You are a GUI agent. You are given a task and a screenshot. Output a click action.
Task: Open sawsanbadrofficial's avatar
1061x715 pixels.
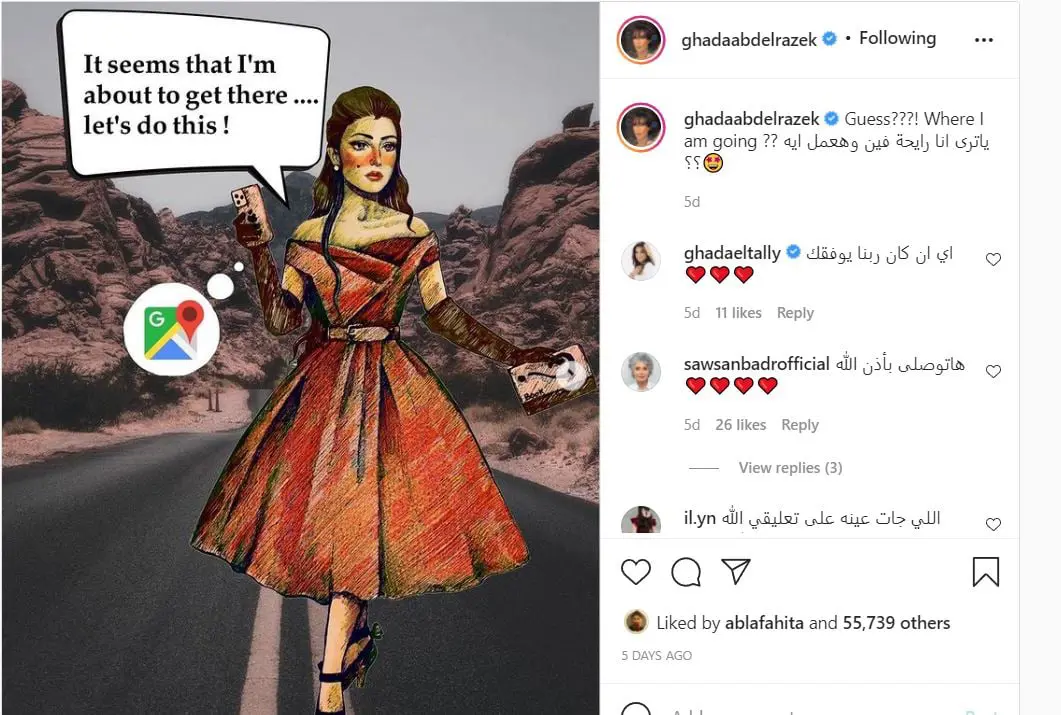click(x=641, y=371)
